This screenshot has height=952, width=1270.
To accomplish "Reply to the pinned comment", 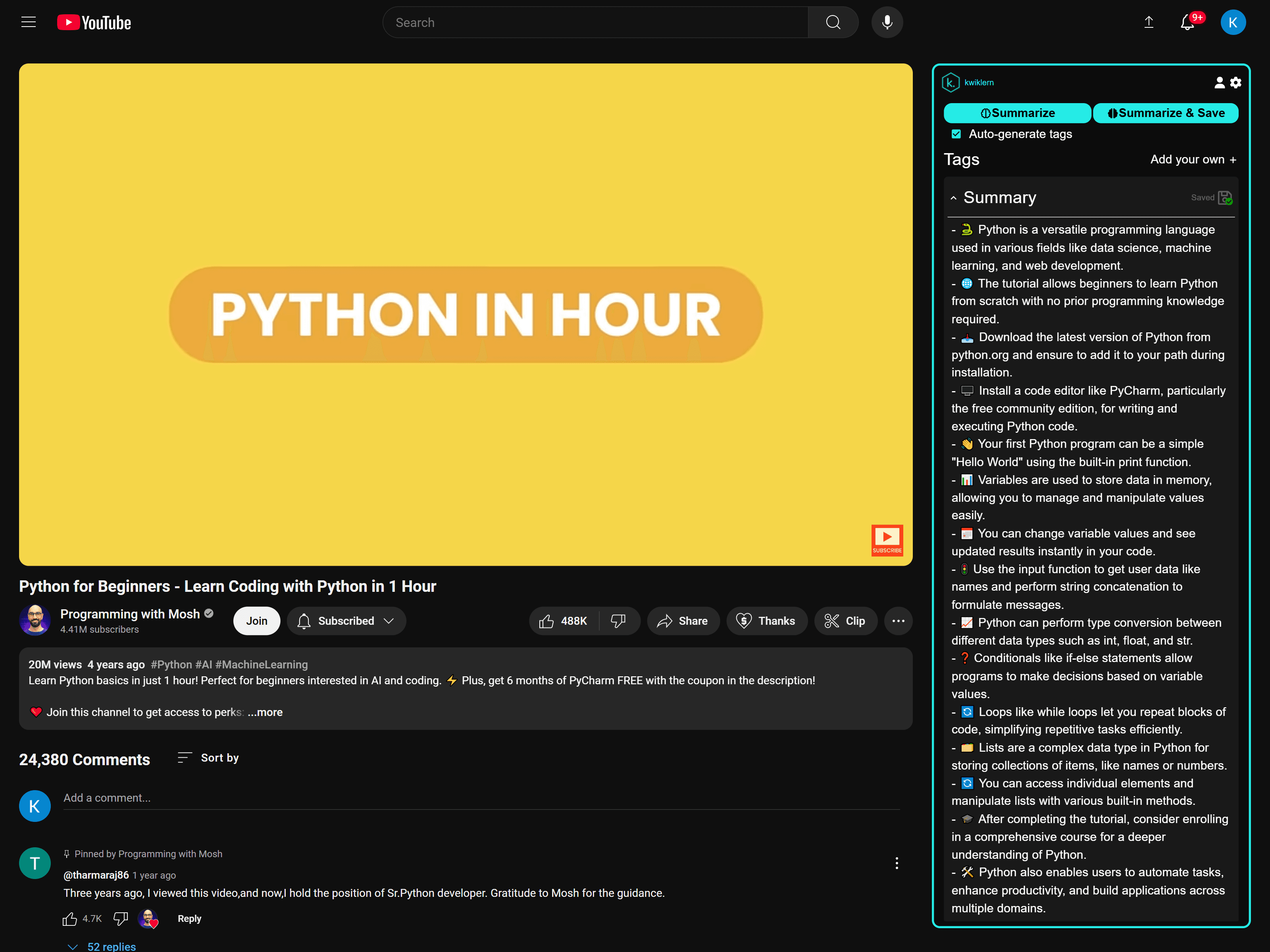I will [189, 919].
